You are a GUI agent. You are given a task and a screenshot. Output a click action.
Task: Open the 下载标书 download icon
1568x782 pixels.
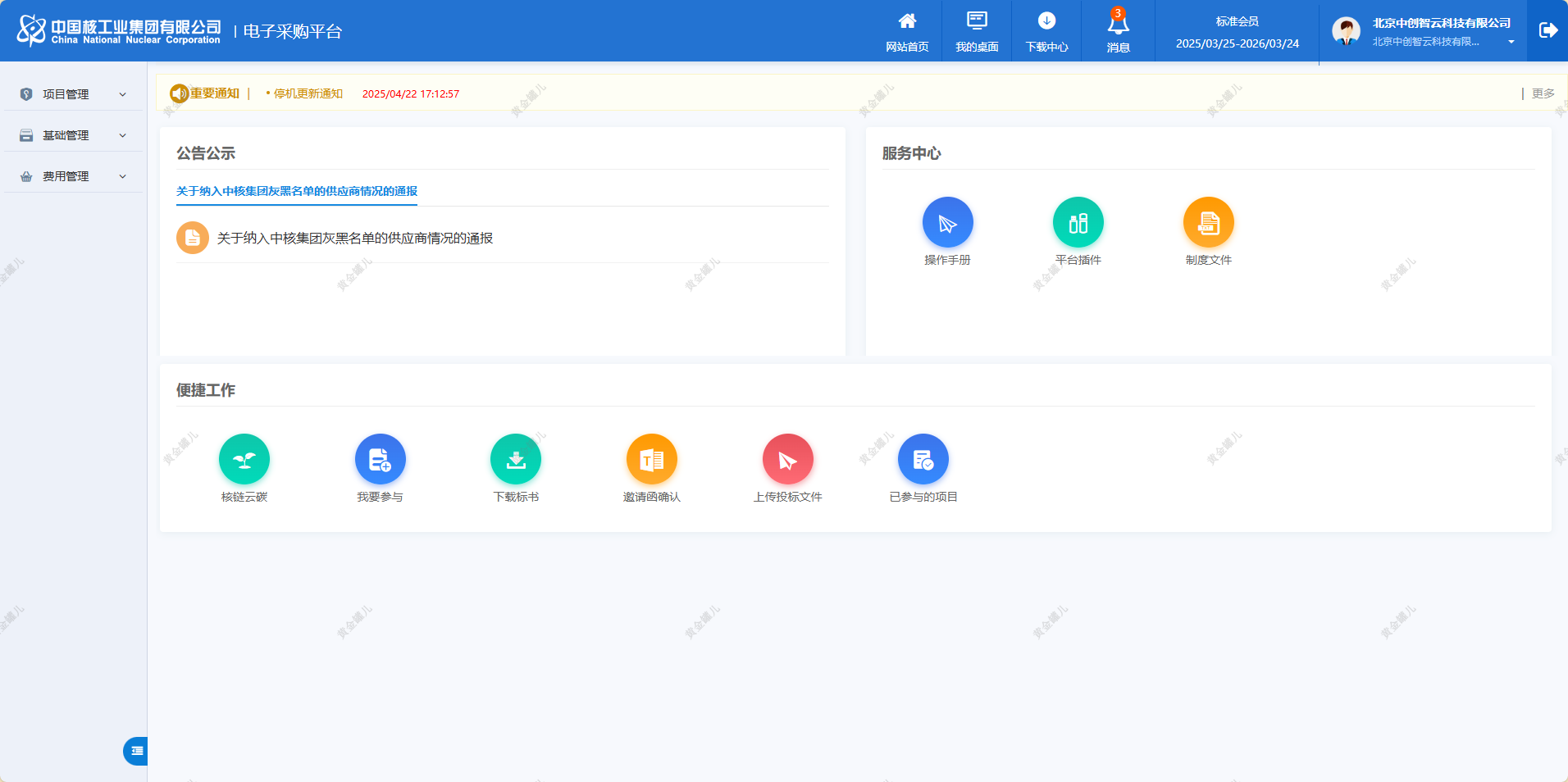(x=516, y=459)
